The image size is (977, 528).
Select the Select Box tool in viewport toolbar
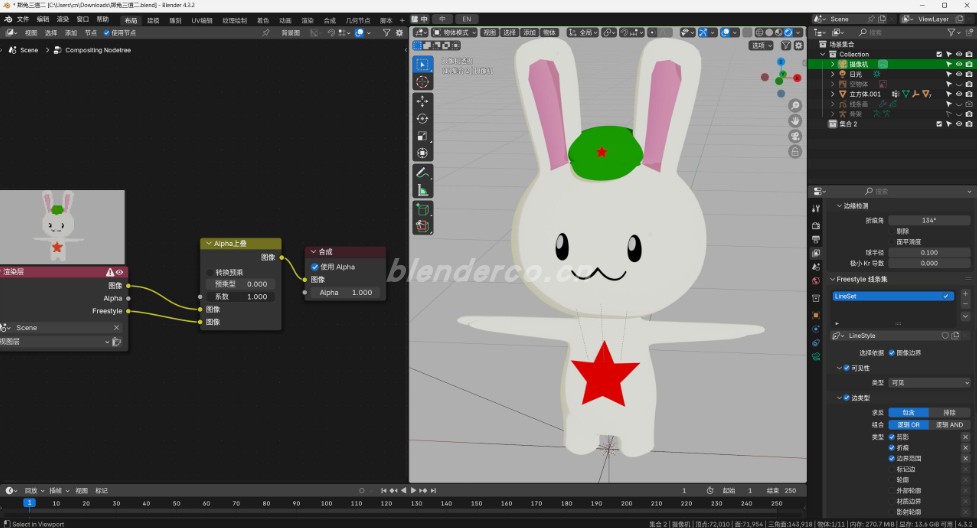click(422, 65)
